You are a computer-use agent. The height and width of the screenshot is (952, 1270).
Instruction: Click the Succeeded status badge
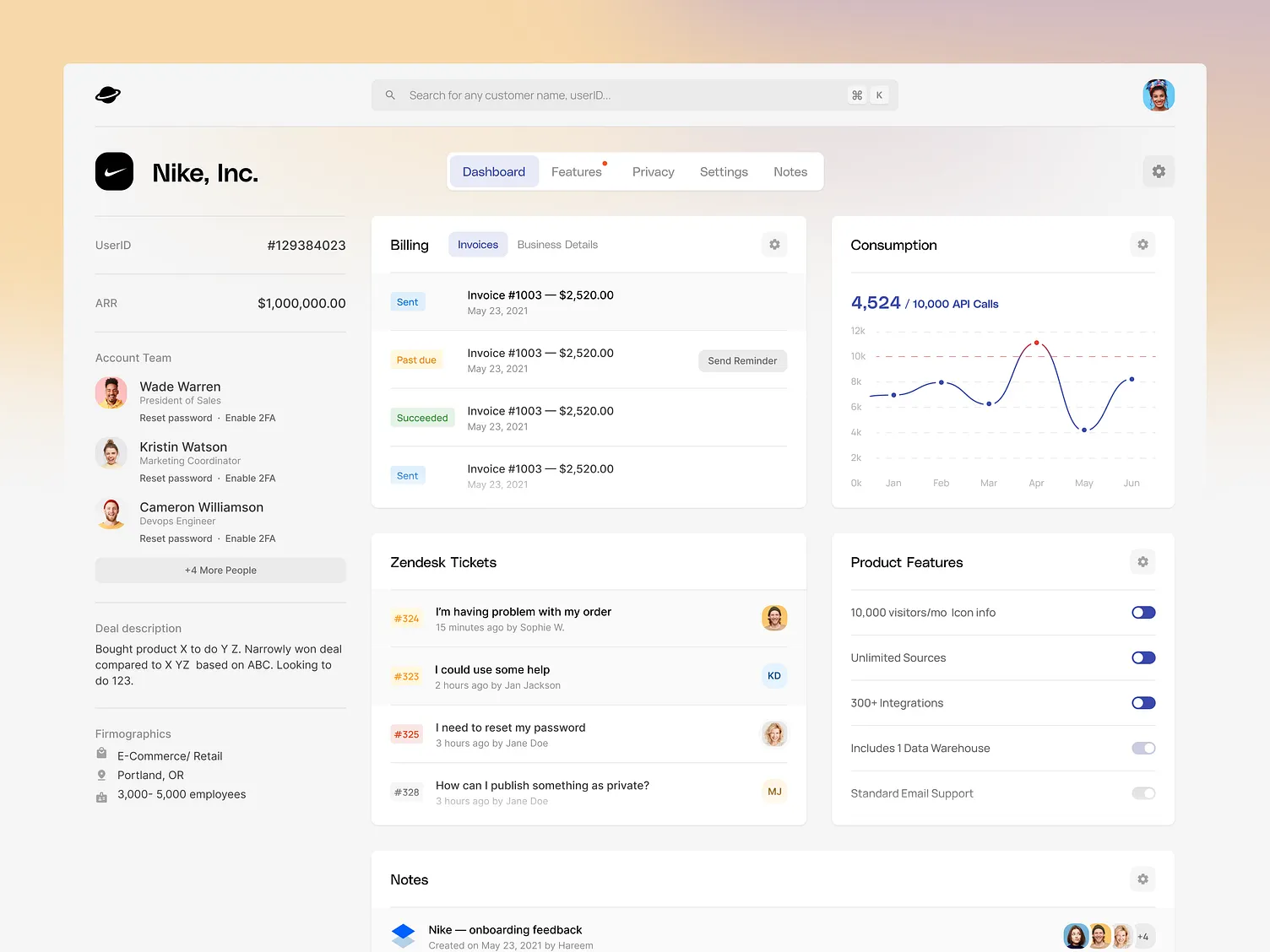pos(422,418)
